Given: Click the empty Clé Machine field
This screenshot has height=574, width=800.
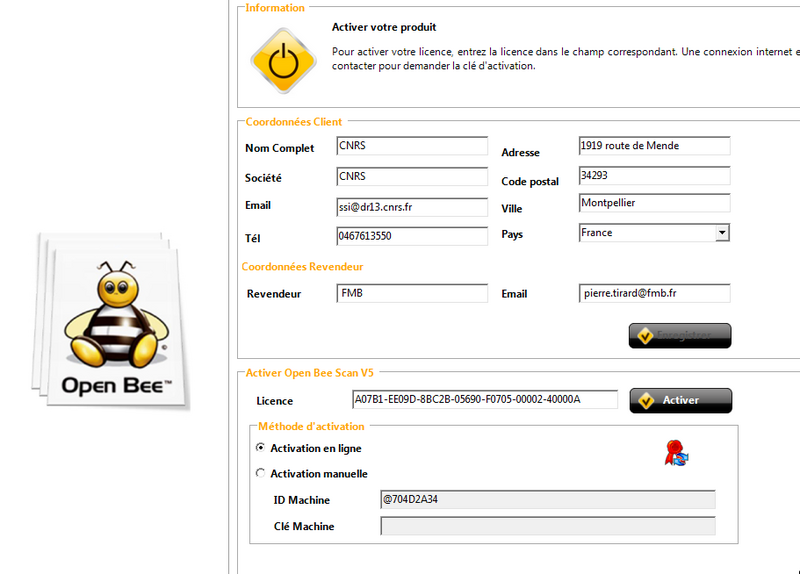Looking at the screenshot, I should point(548,526).
